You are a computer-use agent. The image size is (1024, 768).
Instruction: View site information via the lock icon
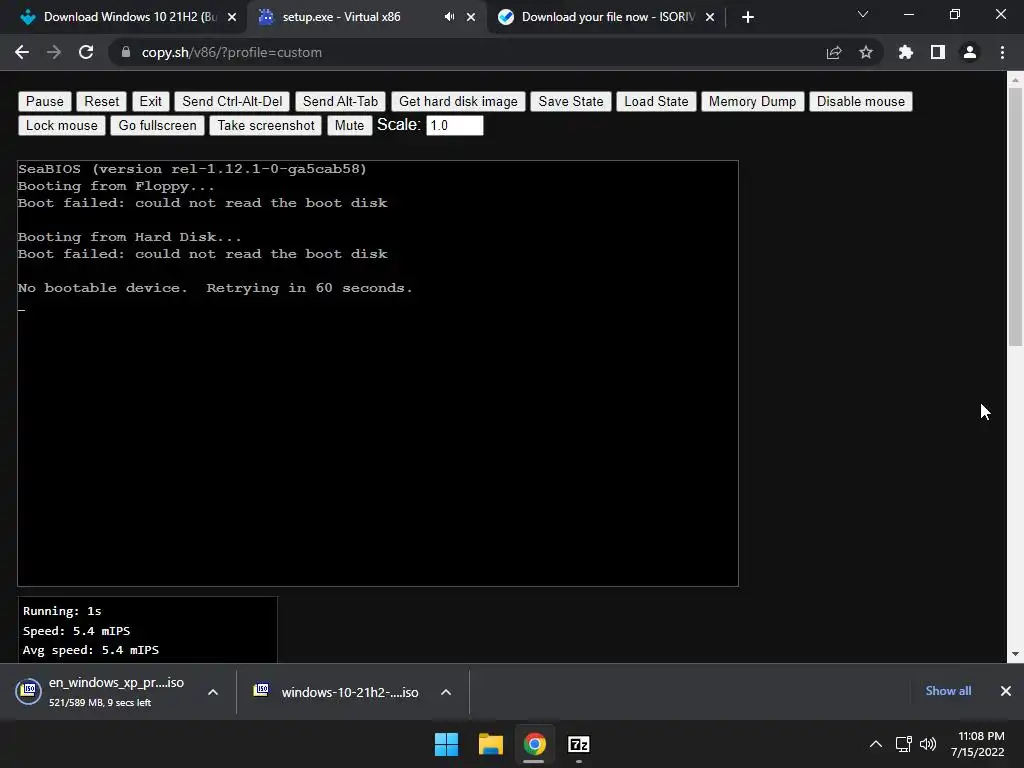click(126, 52)
